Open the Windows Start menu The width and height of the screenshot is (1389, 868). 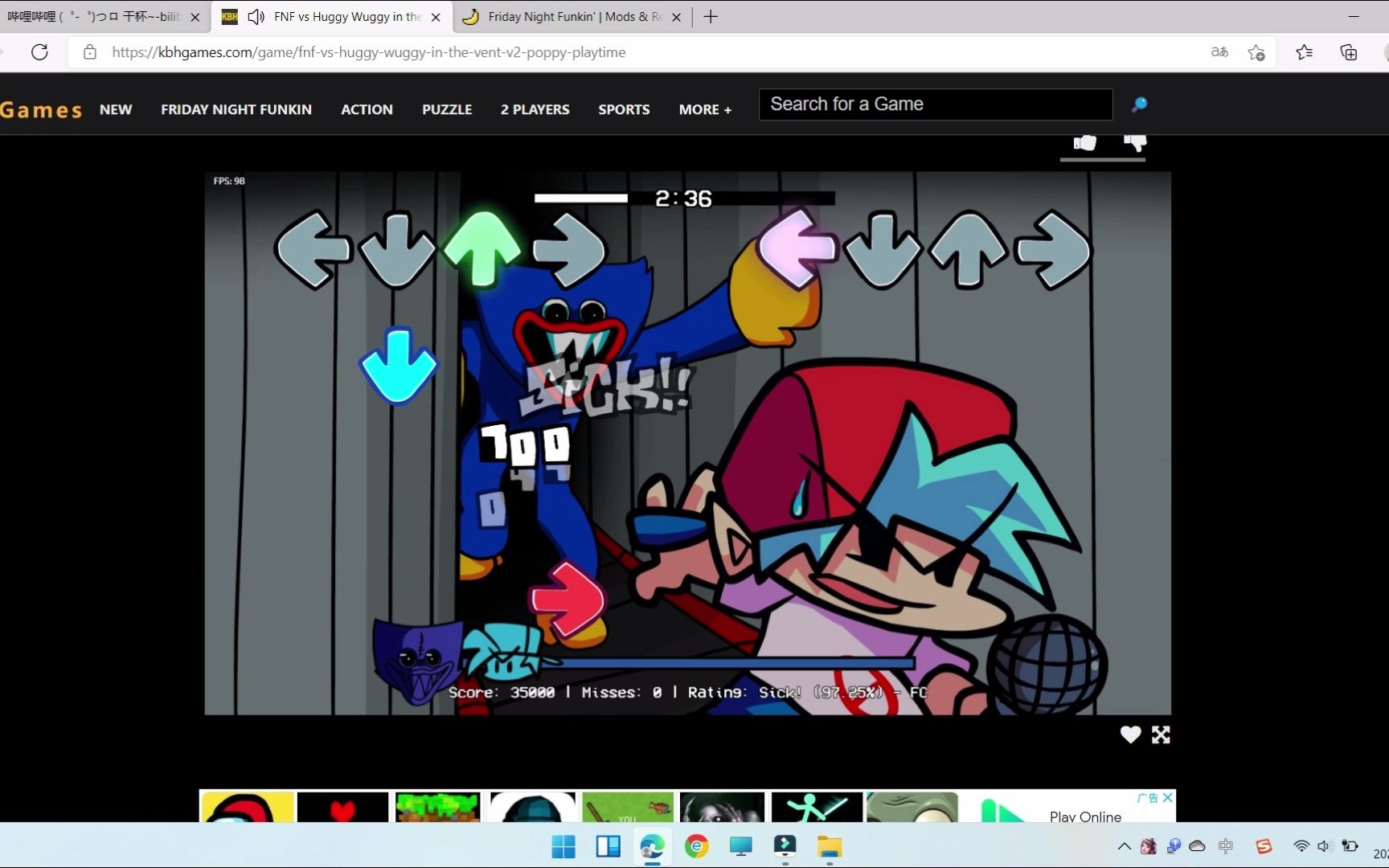click(563, 846)
